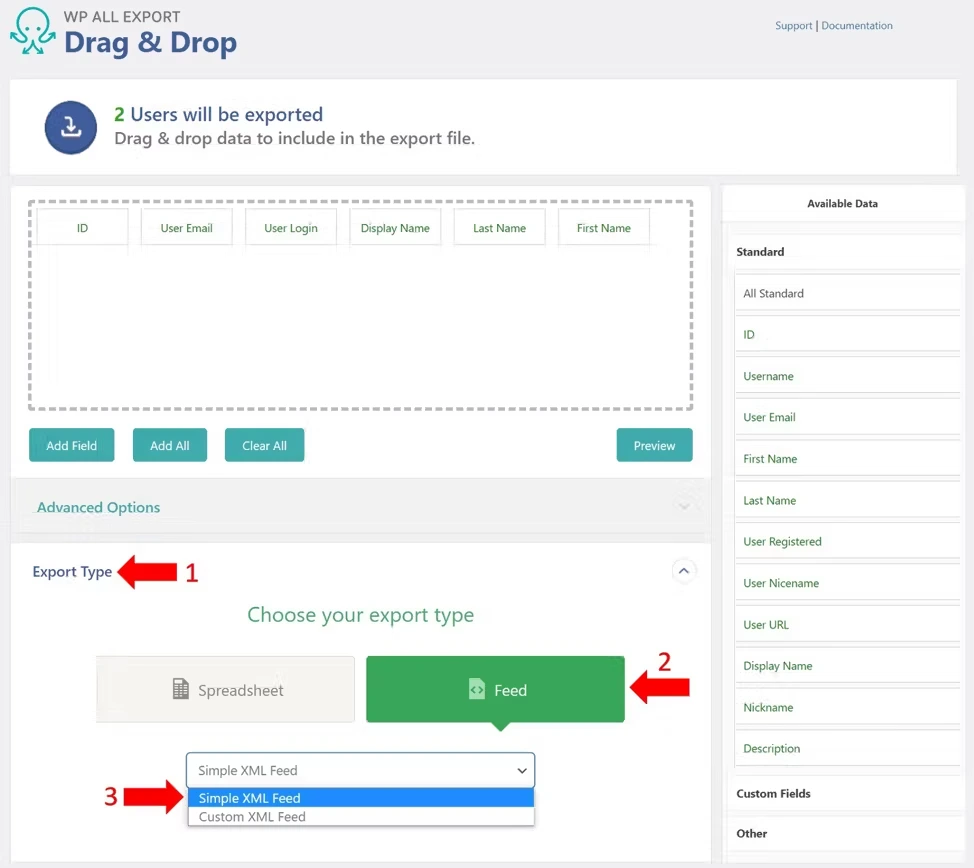Collapse the Export Type section chevron

684,571
